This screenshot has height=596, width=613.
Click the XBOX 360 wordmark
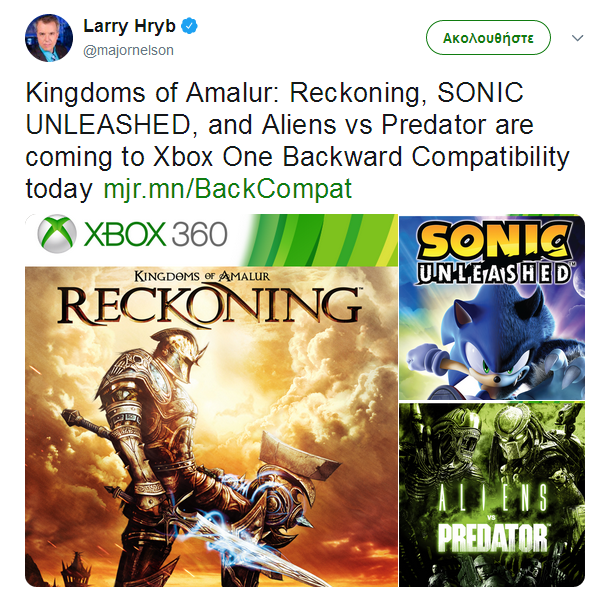(155, 236)
